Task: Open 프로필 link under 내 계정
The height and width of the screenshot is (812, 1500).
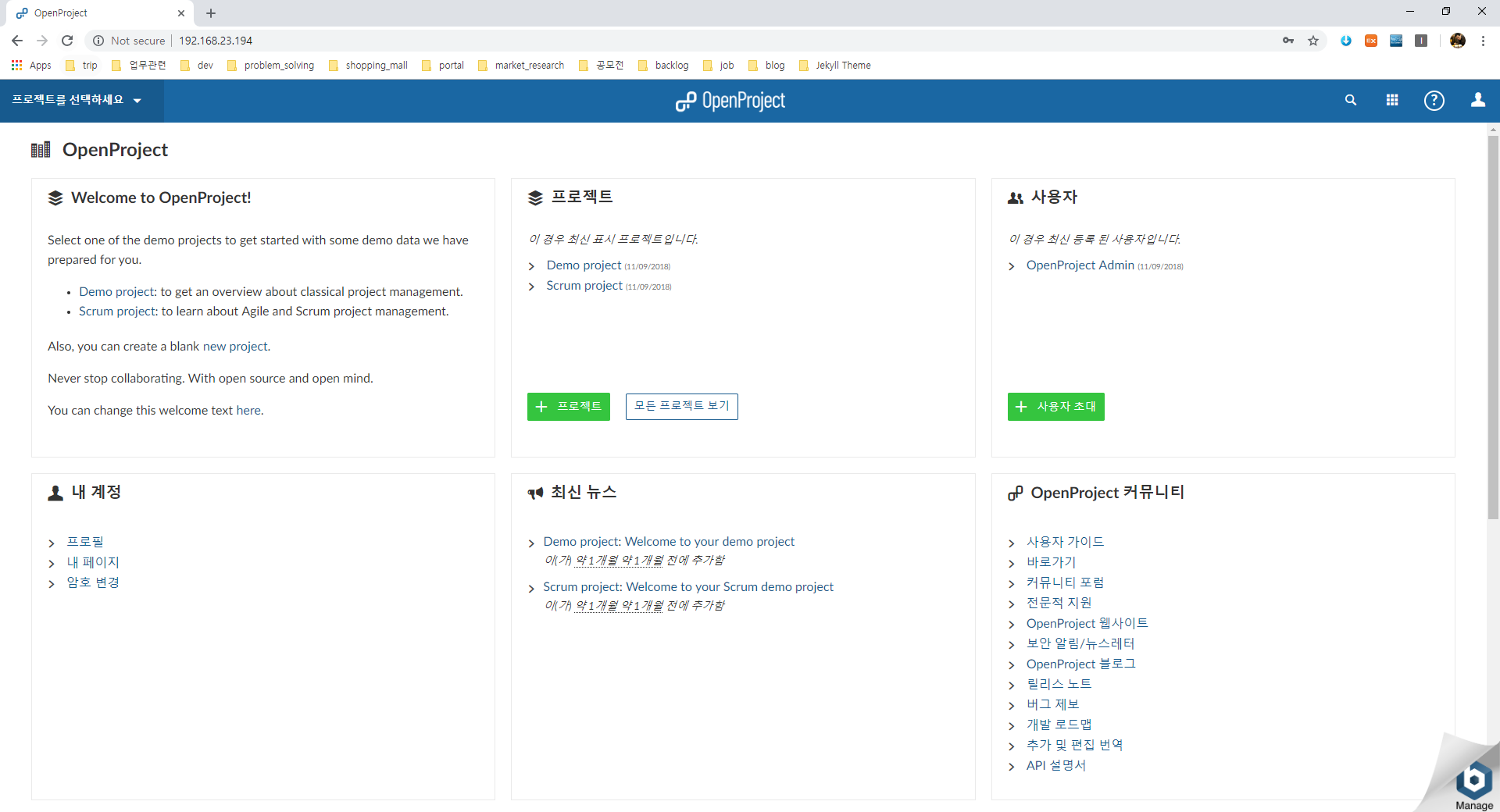Action: pyautogui.click(x=85, y=542)
